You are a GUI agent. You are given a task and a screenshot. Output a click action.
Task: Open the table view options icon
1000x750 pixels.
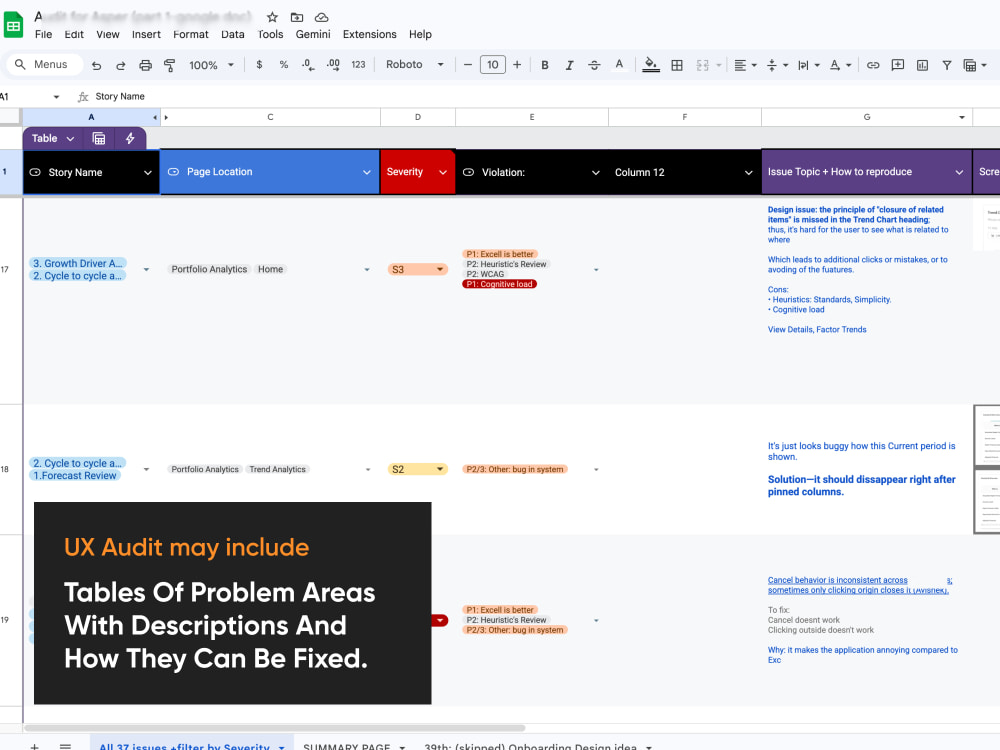click(x=974, y=65)
